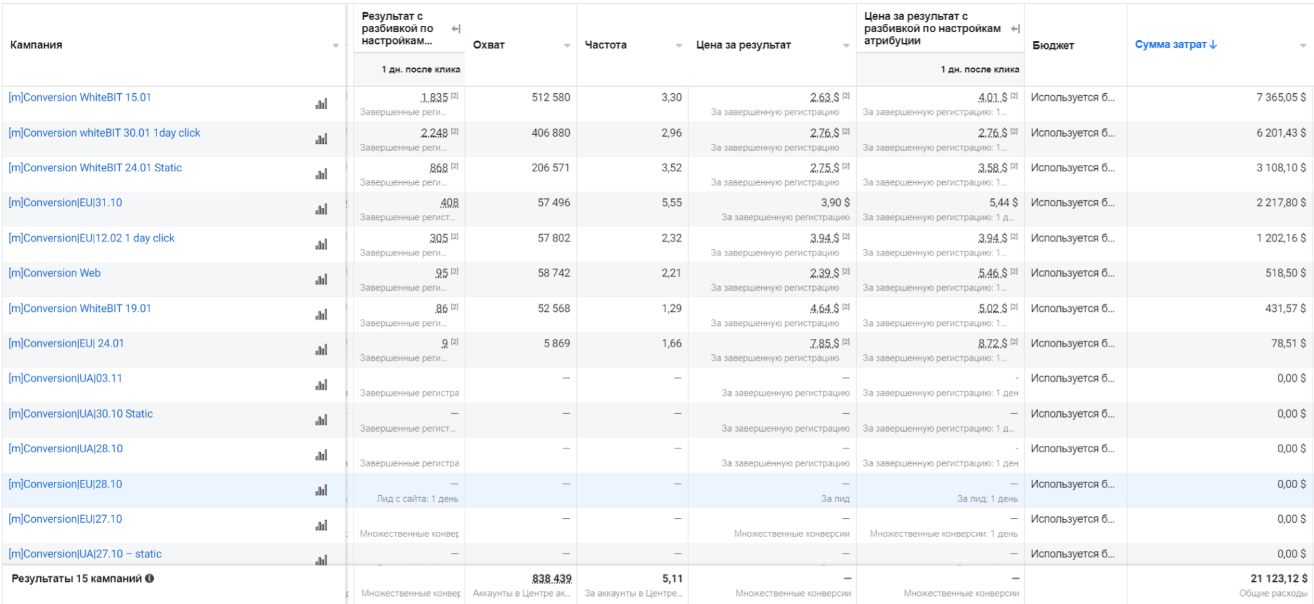The image size is (1314, 604).
Task: Open charts for [m]Conversion WhiteBIT 15.01 campaign
Action: click(321, 104)
